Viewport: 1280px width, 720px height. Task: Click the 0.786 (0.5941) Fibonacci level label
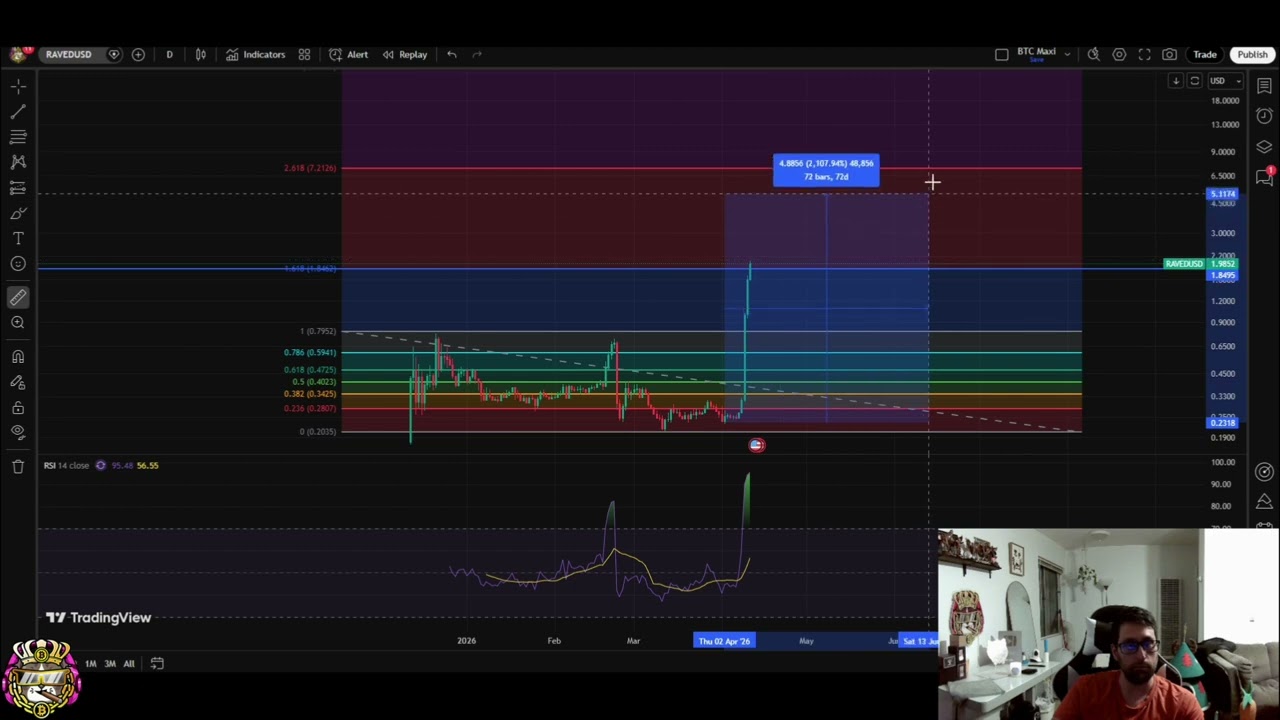tap(310, 352)
